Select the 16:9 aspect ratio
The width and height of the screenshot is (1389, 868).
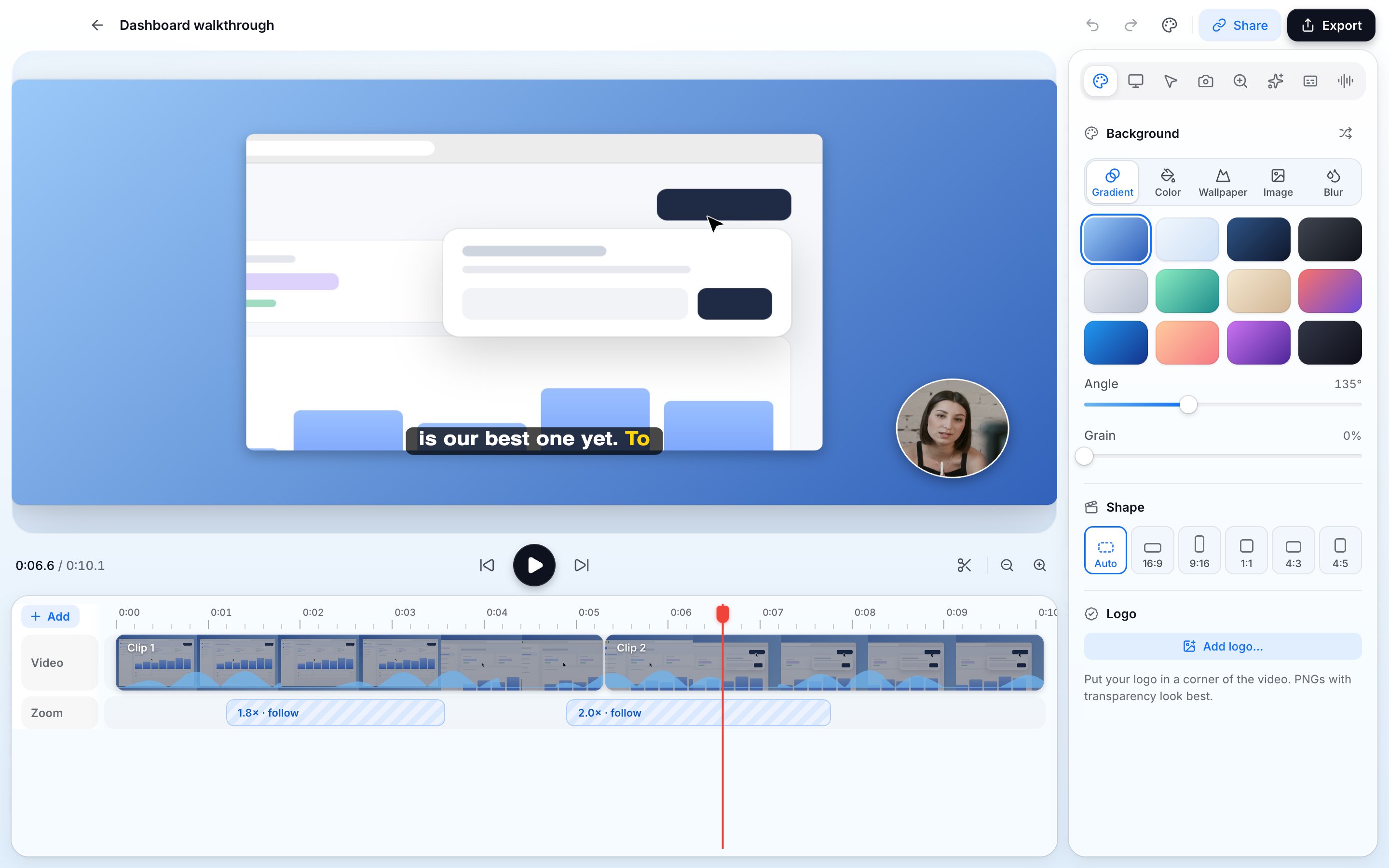[1153, 550]
